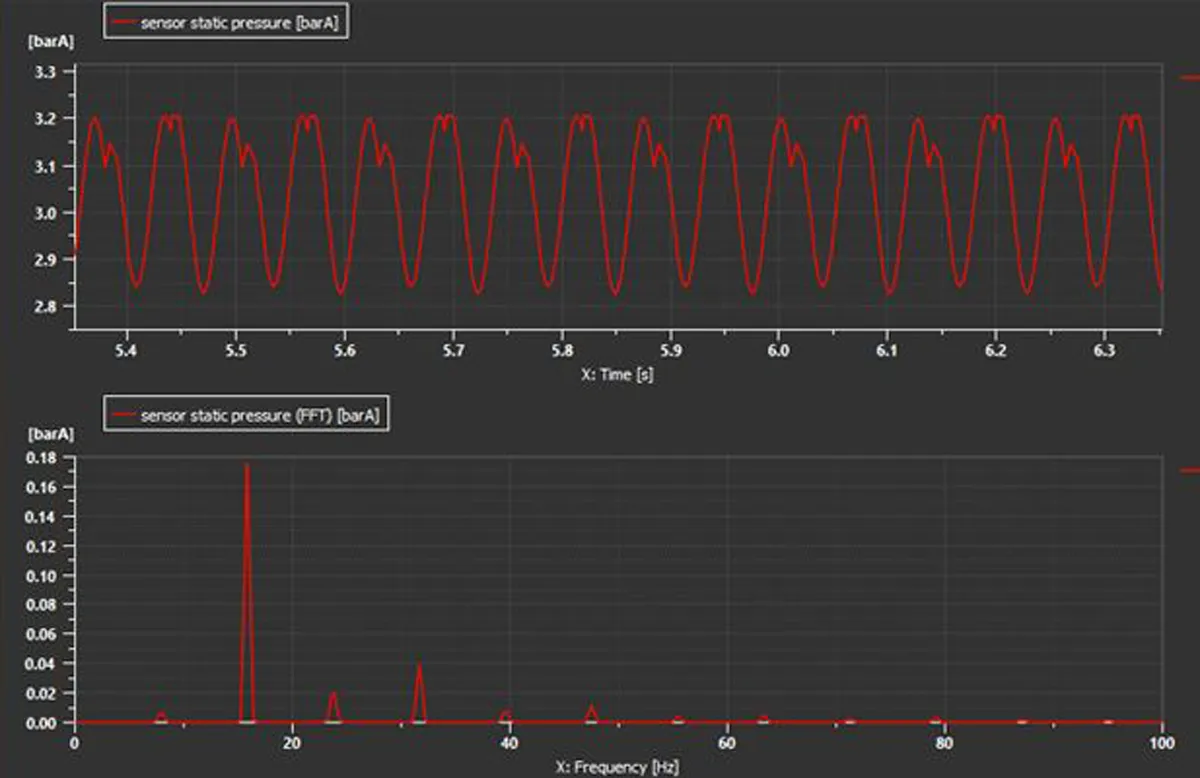The height and width of the screenshot is (778, 1200).
Task: Click the '6.2' tick on the time axis
Action: pyautogui.click(x=995, y=351)
